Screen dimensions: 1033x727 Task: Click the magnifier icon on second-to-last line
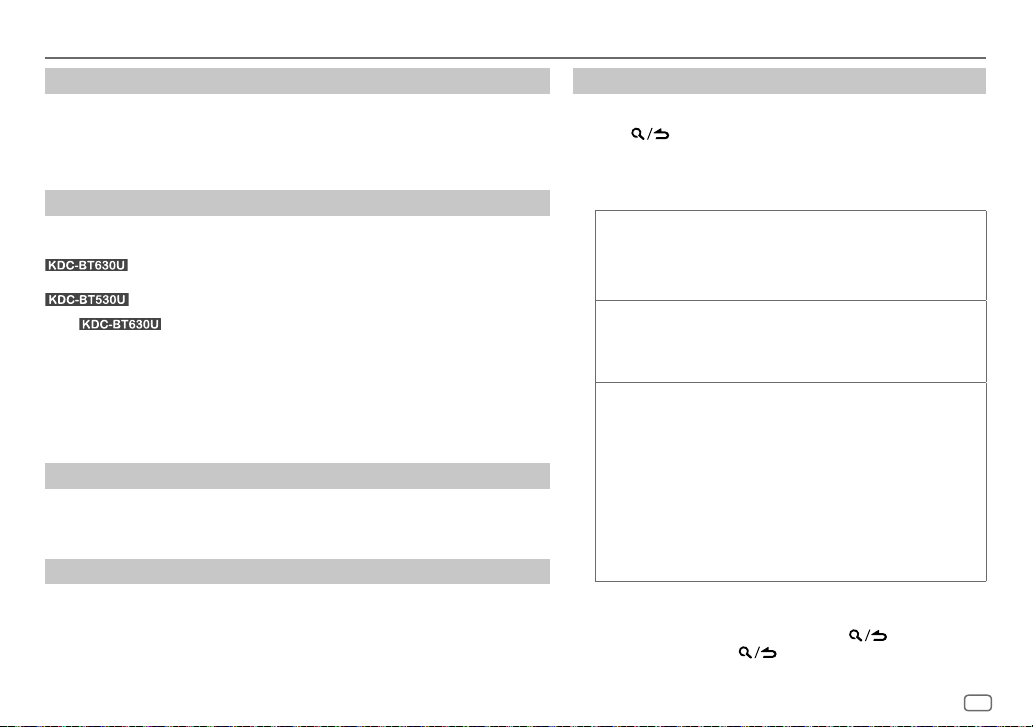(855, 635)
